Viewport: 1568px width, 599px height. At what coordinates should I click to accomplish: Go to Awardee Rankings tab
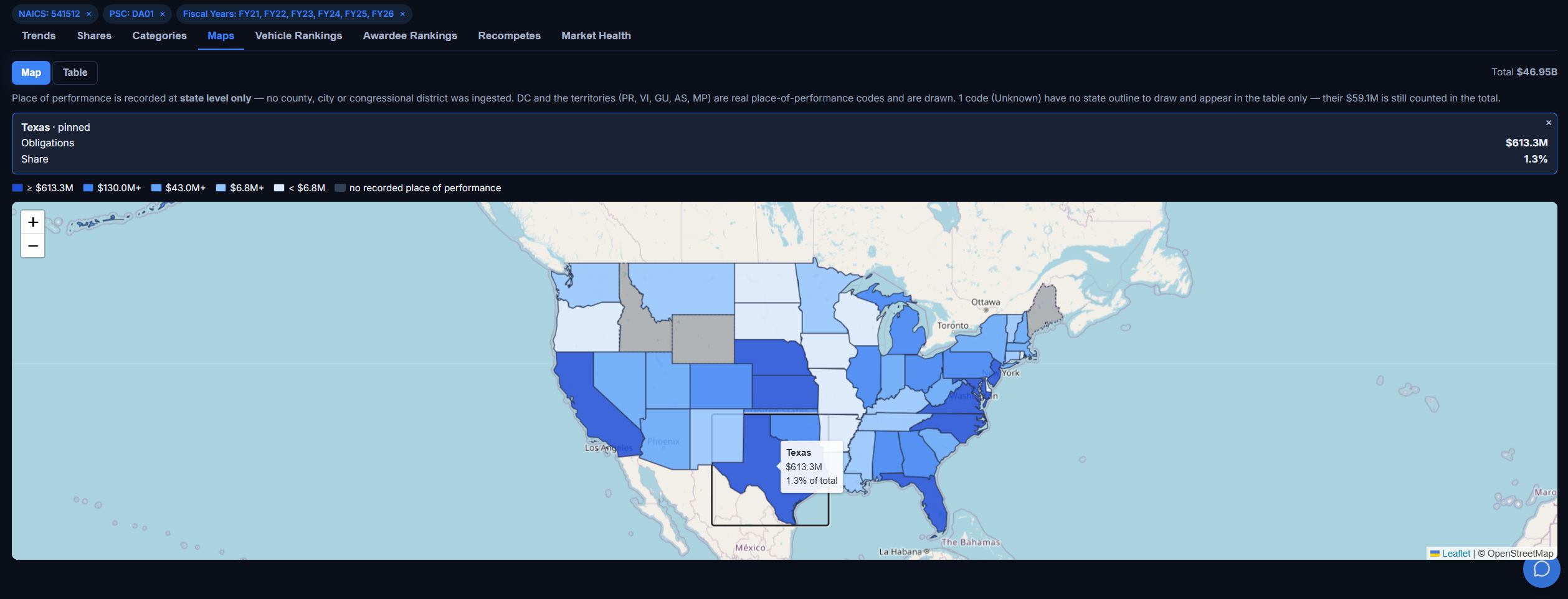(x=410, y=35)
